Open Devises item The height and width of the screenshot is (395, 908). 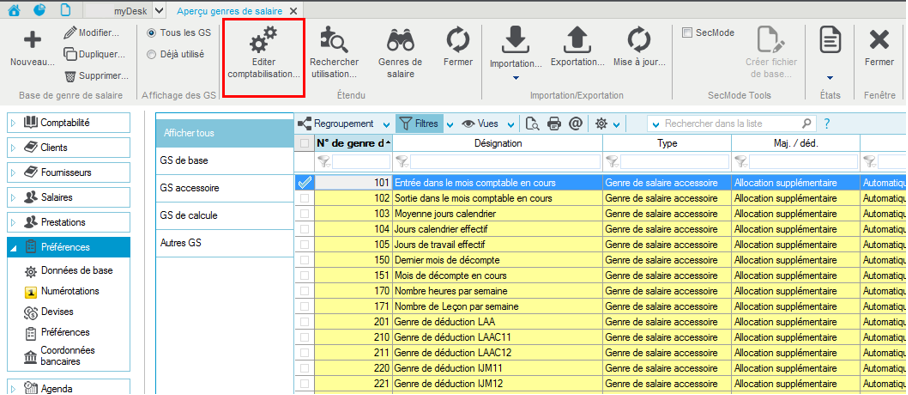click(49, 312)
